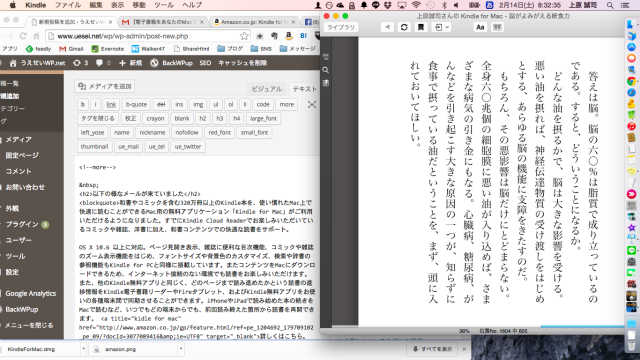Screen dimensions: 640x360
Task: Open the Evernote bookmark
Action: (107, 49)
